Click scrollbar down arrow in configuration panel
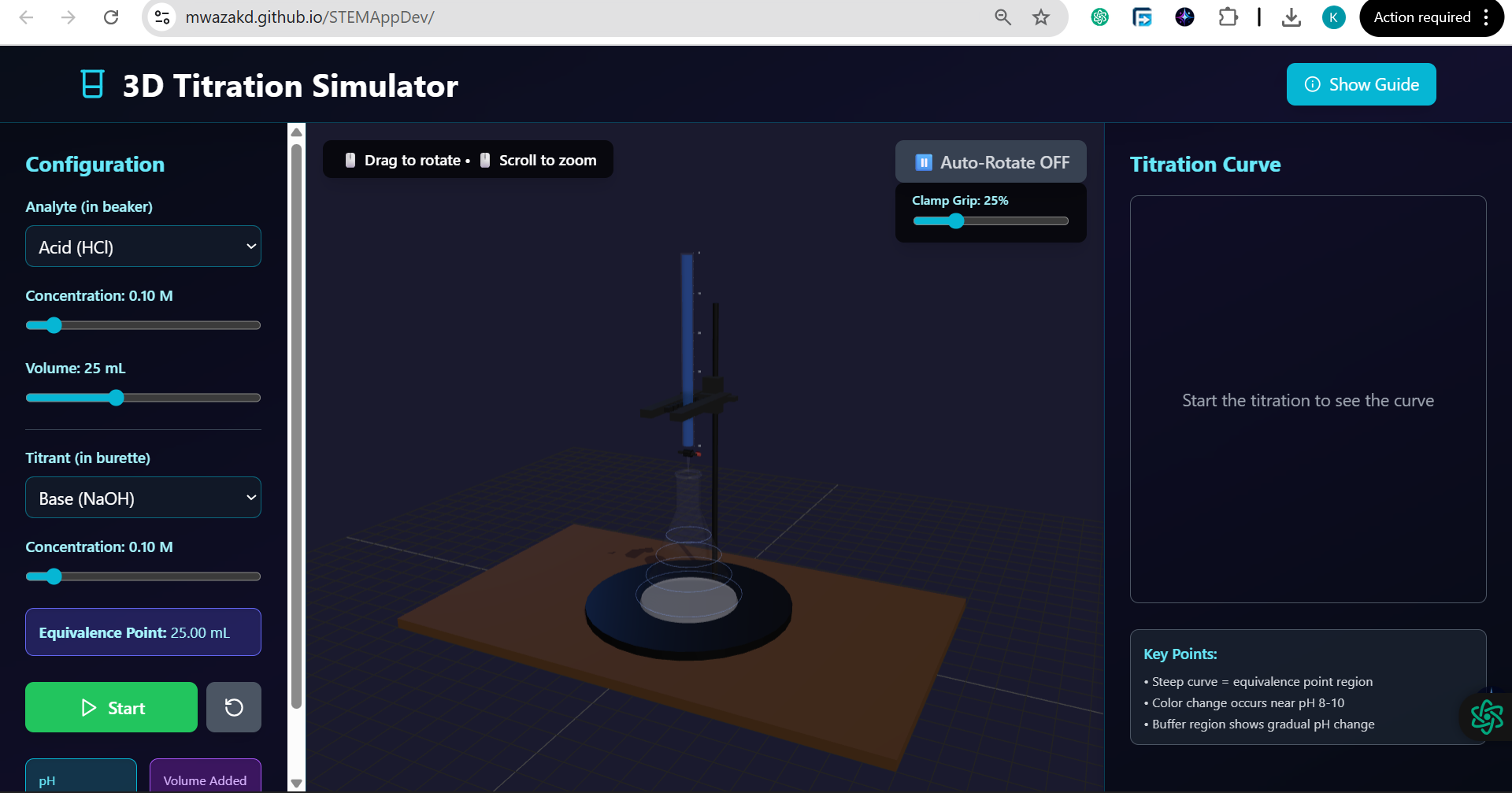1512x793 pixels. coord(297,784)
